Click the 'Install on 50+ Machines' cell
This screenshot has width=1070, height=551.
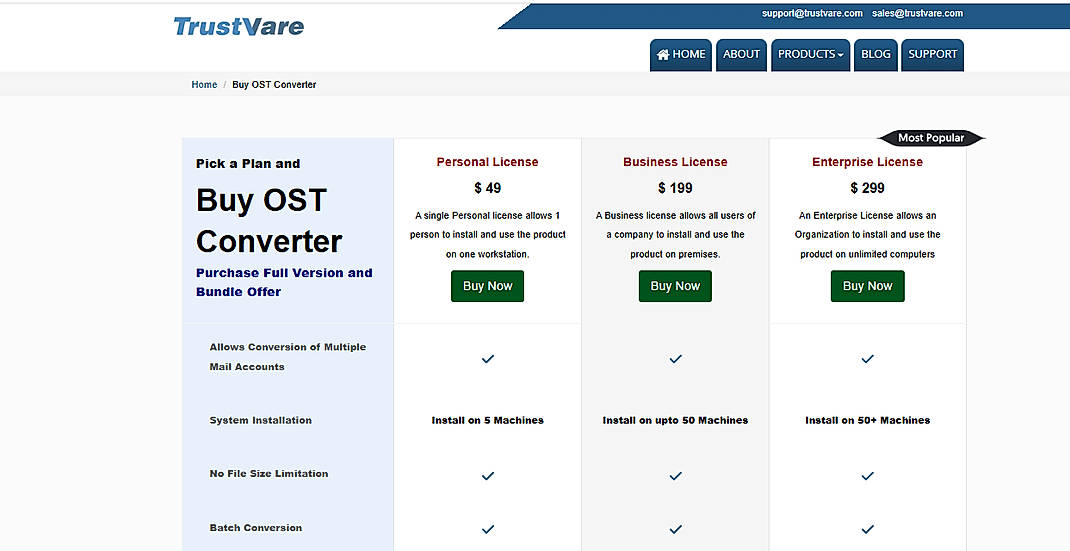click(867, 421)
